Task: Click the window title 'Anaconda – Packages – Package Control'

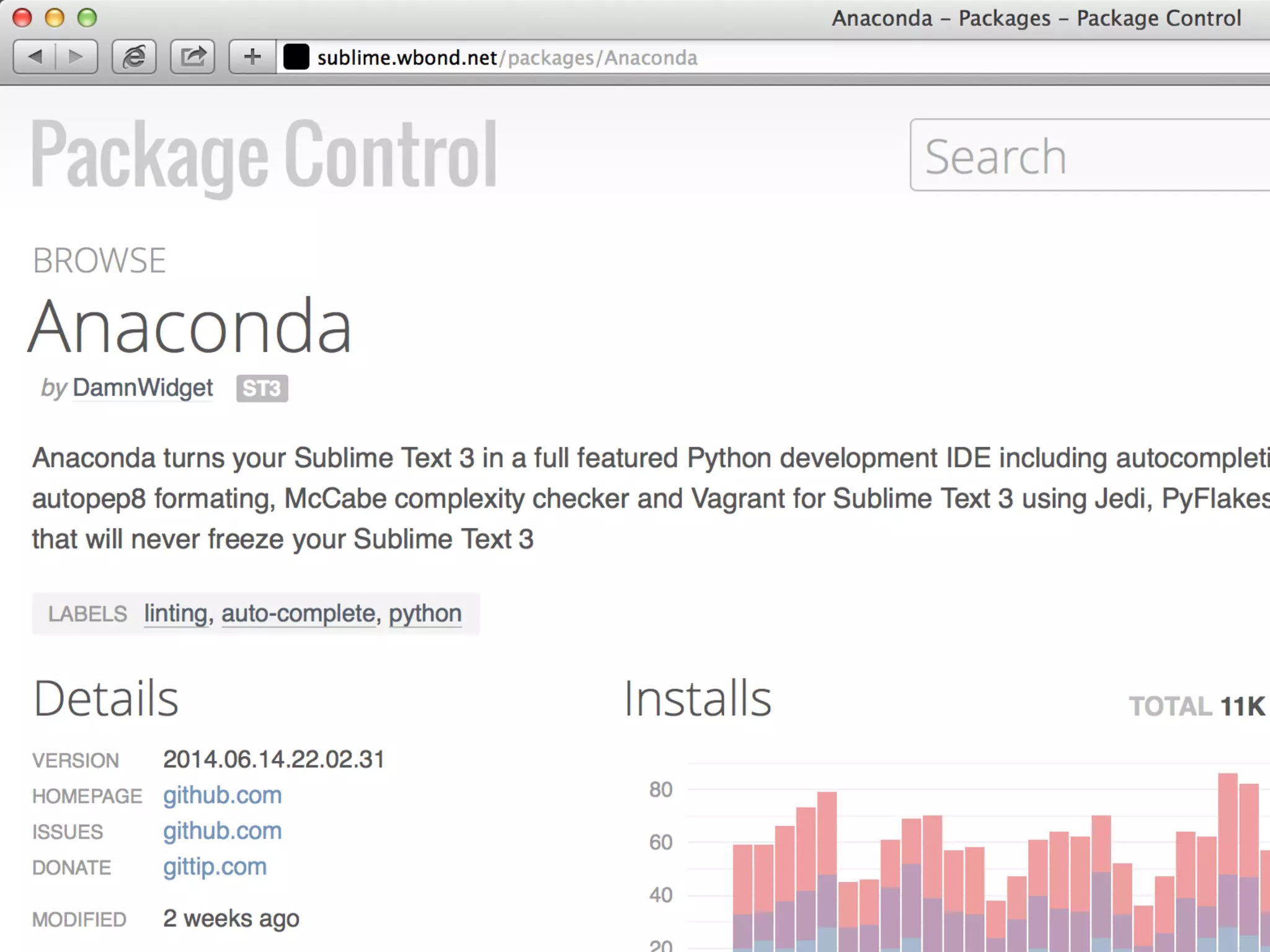Action: [1036, 19]
